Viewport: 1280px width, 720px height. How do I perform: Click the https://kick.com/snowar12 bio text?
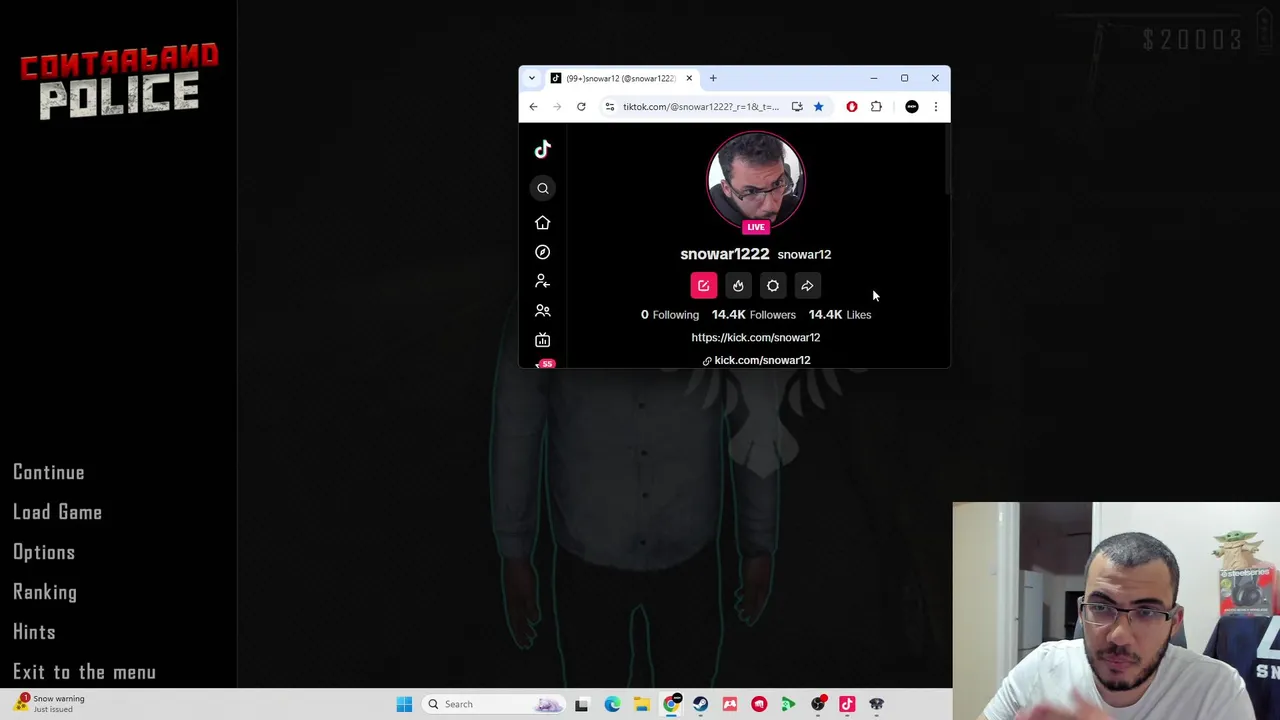coord(756,337)
